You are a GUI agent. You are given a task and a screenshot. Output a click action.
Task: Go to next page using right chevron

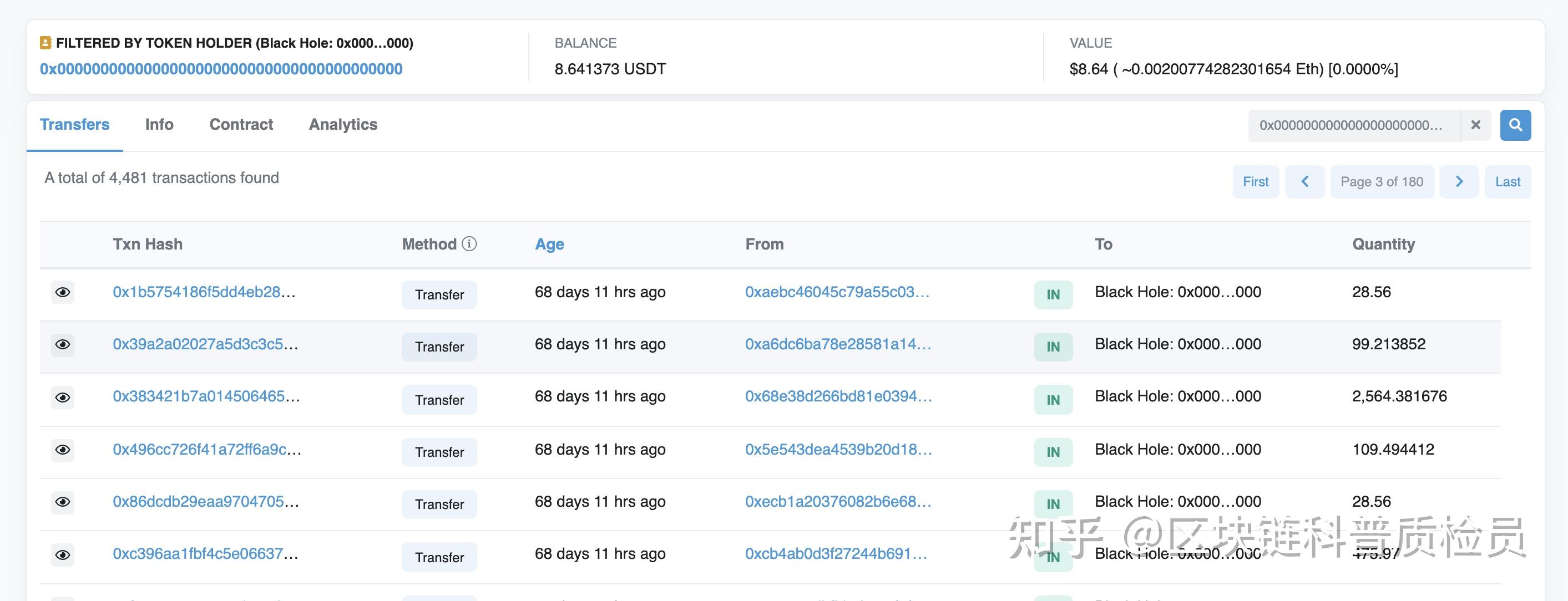[x=1459, y=181]
